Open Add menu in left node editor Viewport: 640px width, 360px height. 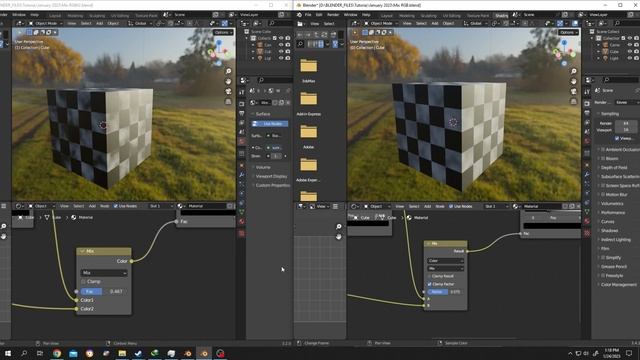(92, 206)
